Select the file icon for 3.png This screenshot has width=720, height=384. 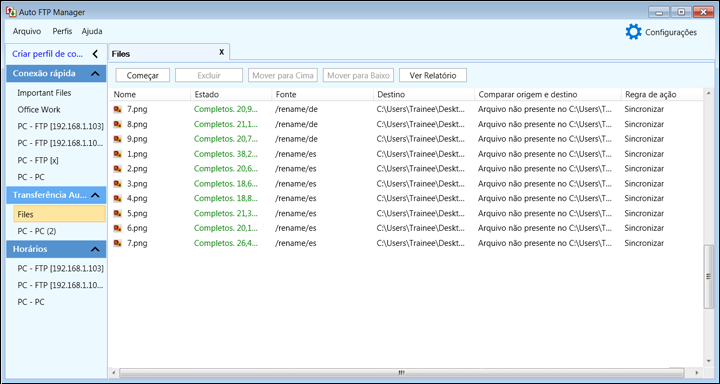click(x=118, y=184)
